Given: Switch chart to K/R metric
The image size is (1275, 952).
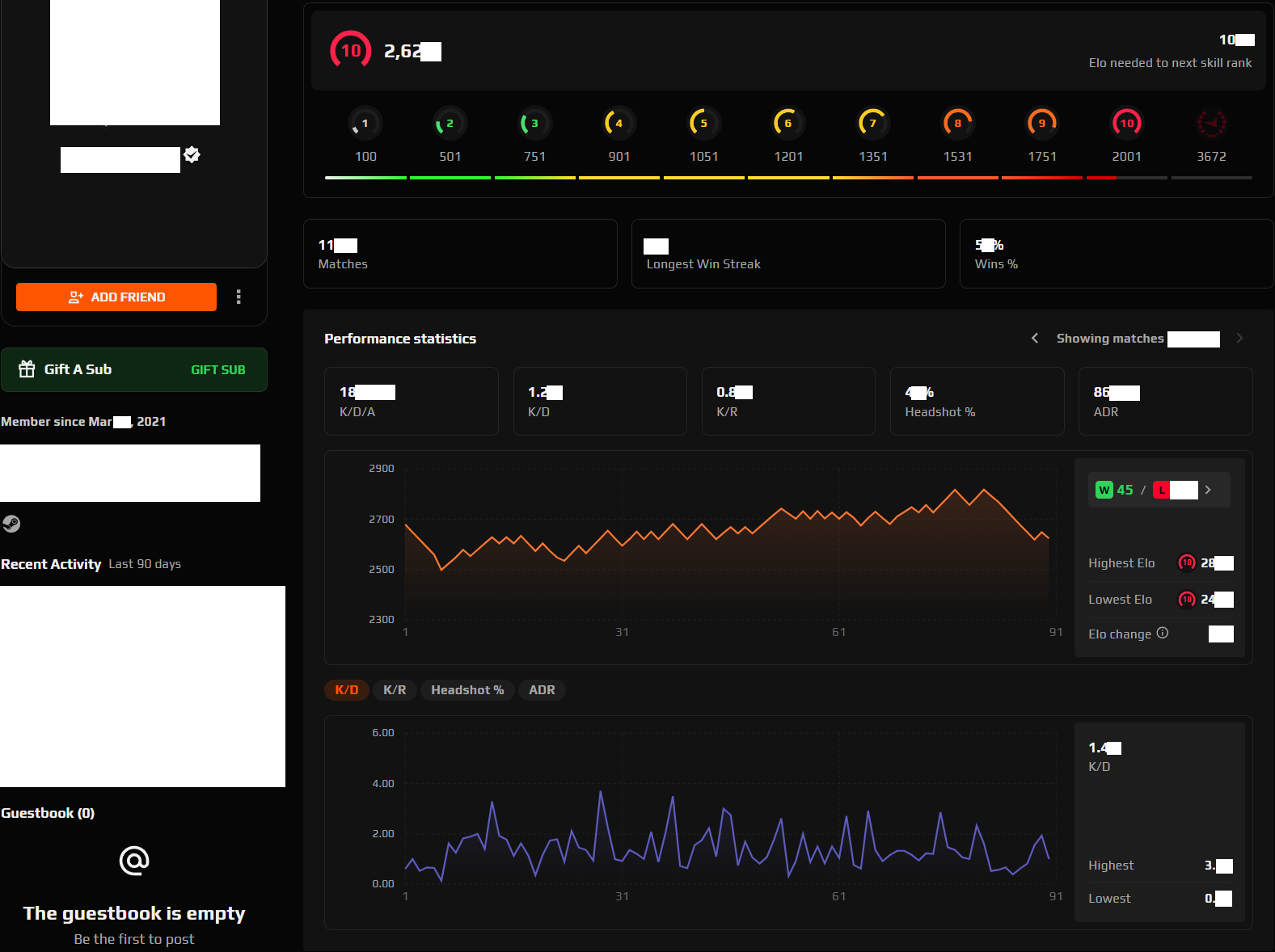Looking at the screenshot, I should [x=395, y=689].
